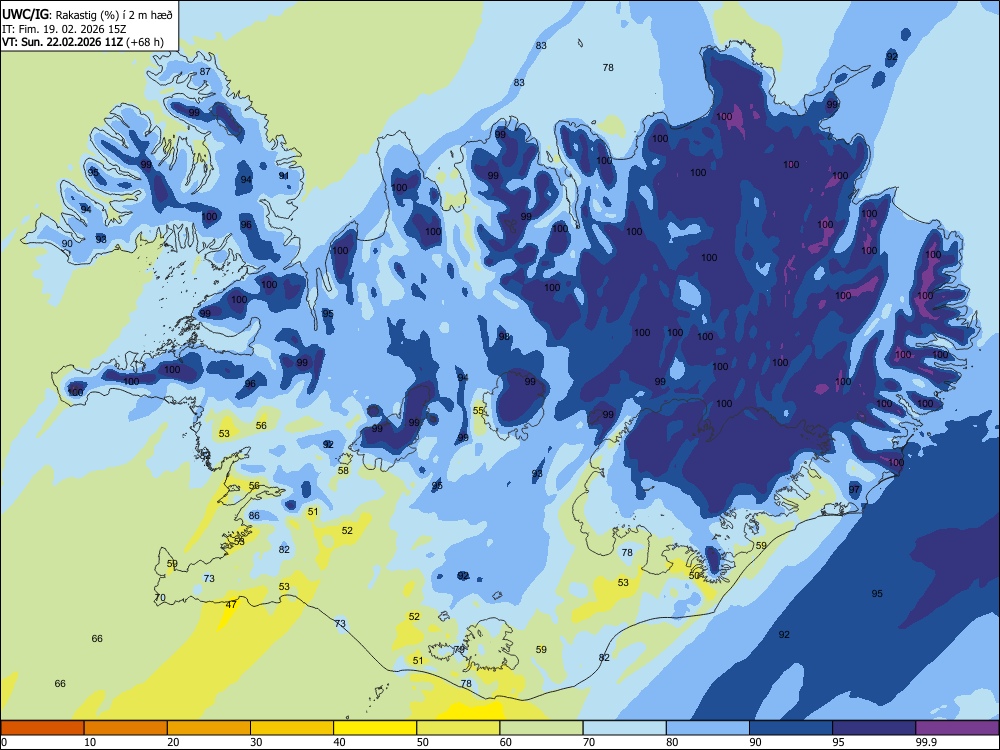The width and height of the screenshot is (1000, 750).
Task: Click the legend scale label '99.9'
Action: 925,742
